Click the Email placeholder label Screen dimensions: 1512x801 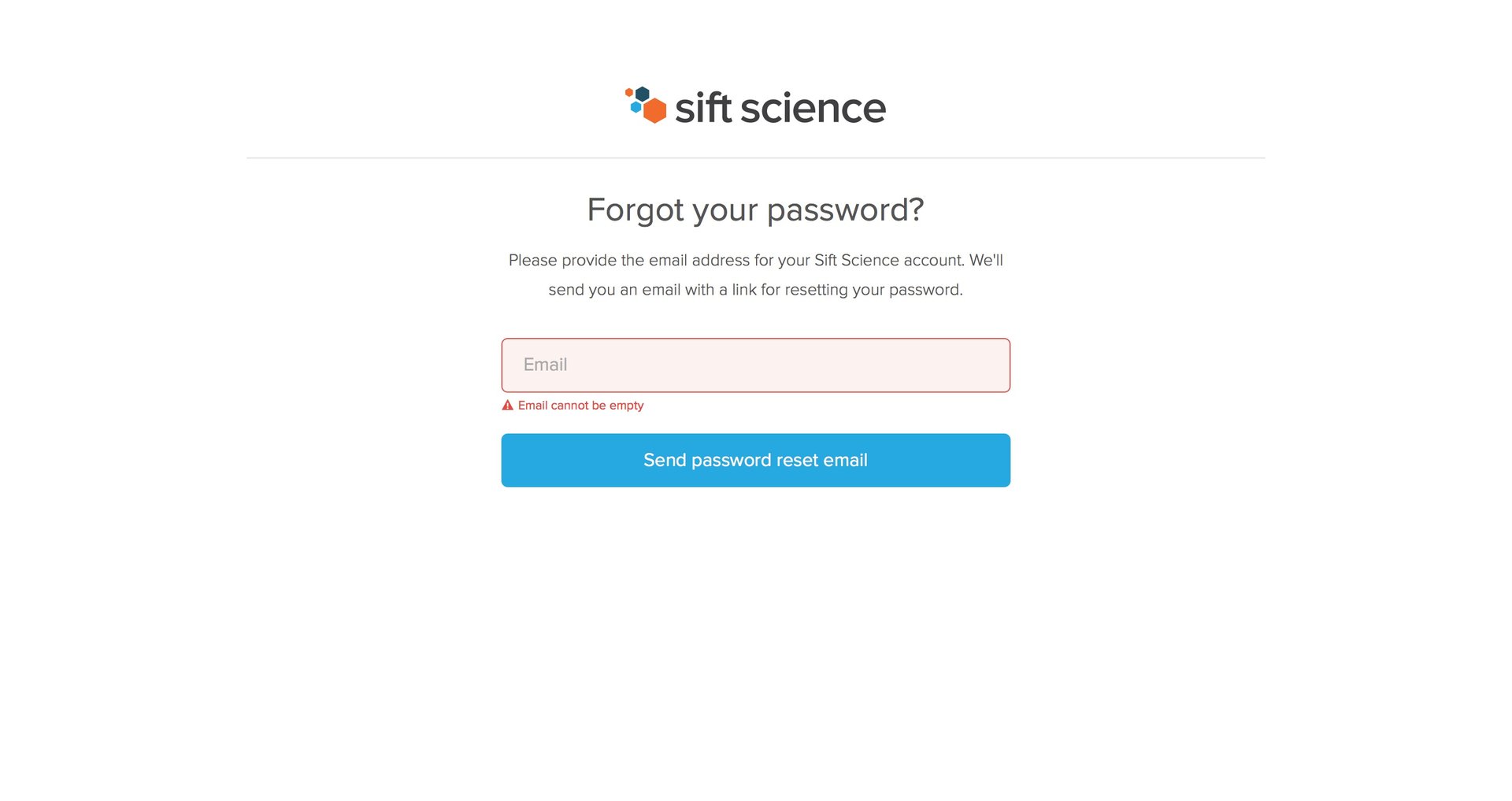pyautogui.click(x=546, y=365)
